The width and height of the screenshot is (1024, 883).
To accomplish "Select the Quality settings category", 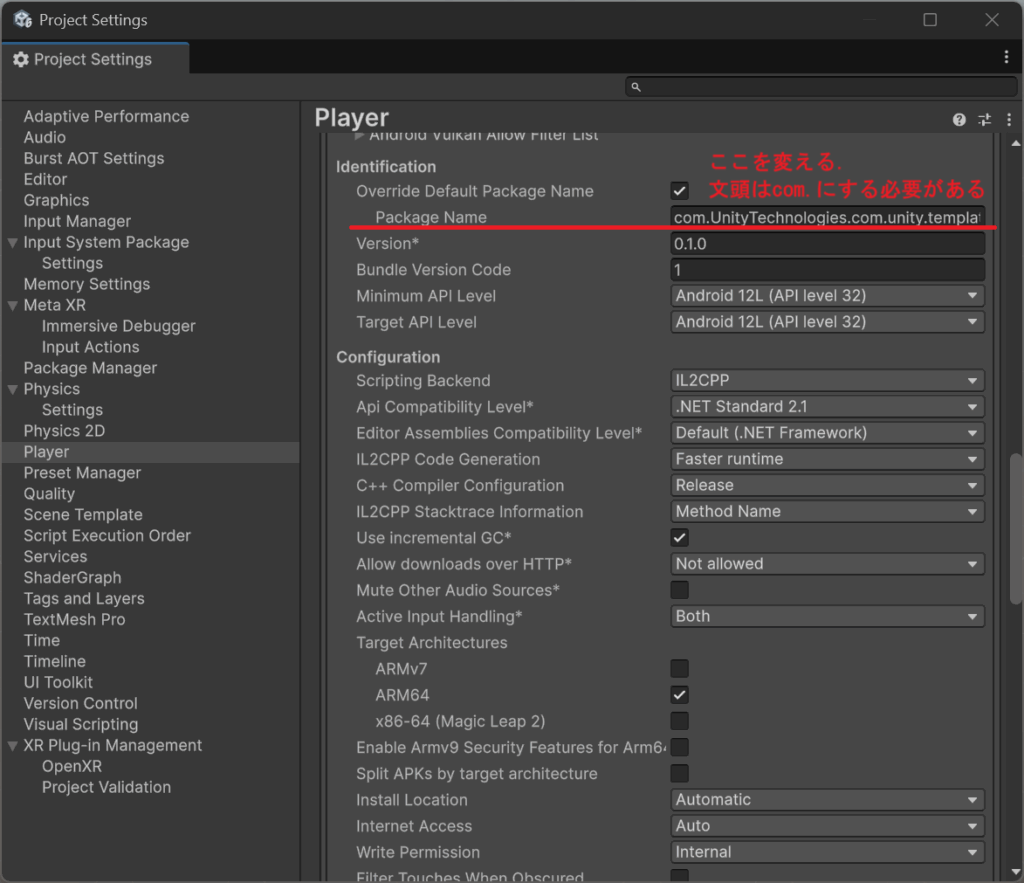I will (49, 494).
